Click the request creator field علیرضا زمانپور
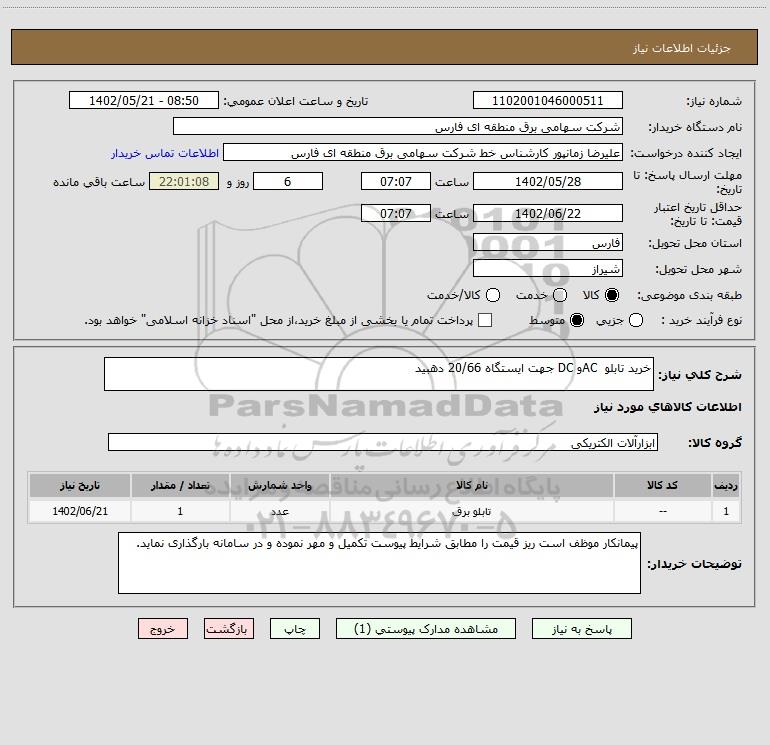770x745 pixels. click(423, 152)
